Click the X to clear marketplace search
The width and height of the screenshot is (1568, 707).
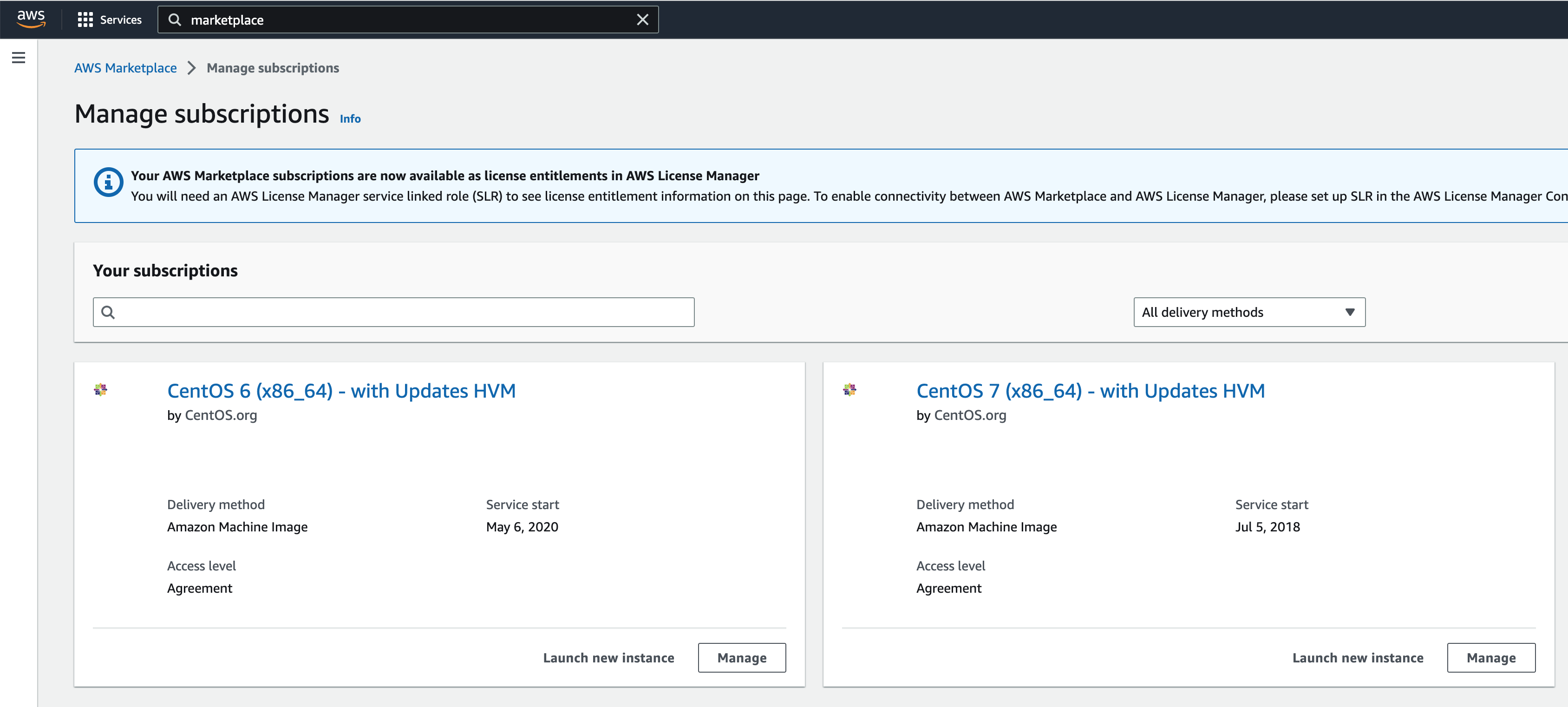[x=644, y=19]
